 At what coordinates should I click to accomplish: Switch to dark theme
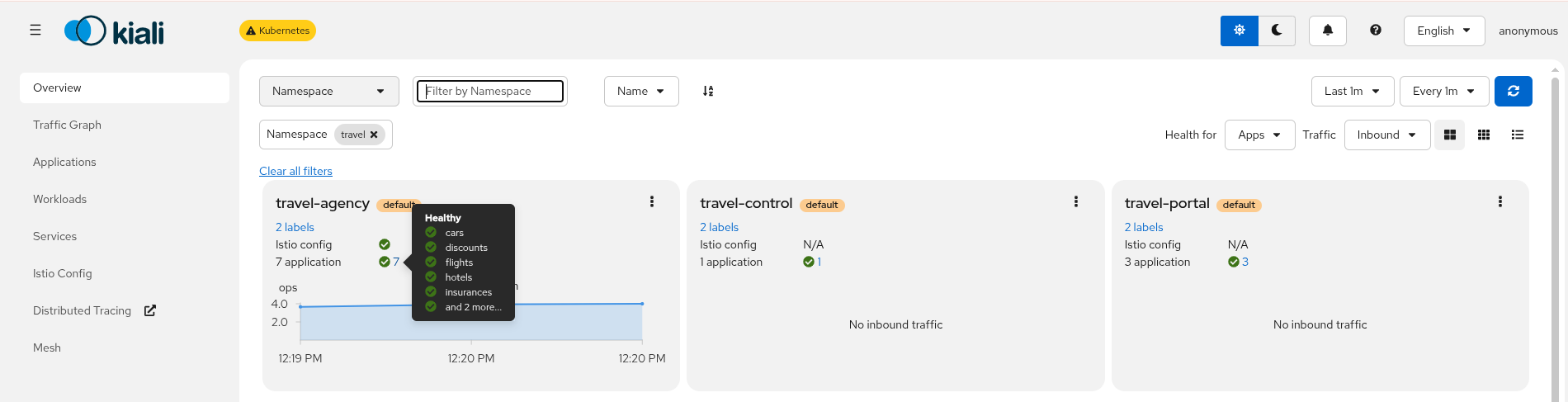tap(1277, 31)
